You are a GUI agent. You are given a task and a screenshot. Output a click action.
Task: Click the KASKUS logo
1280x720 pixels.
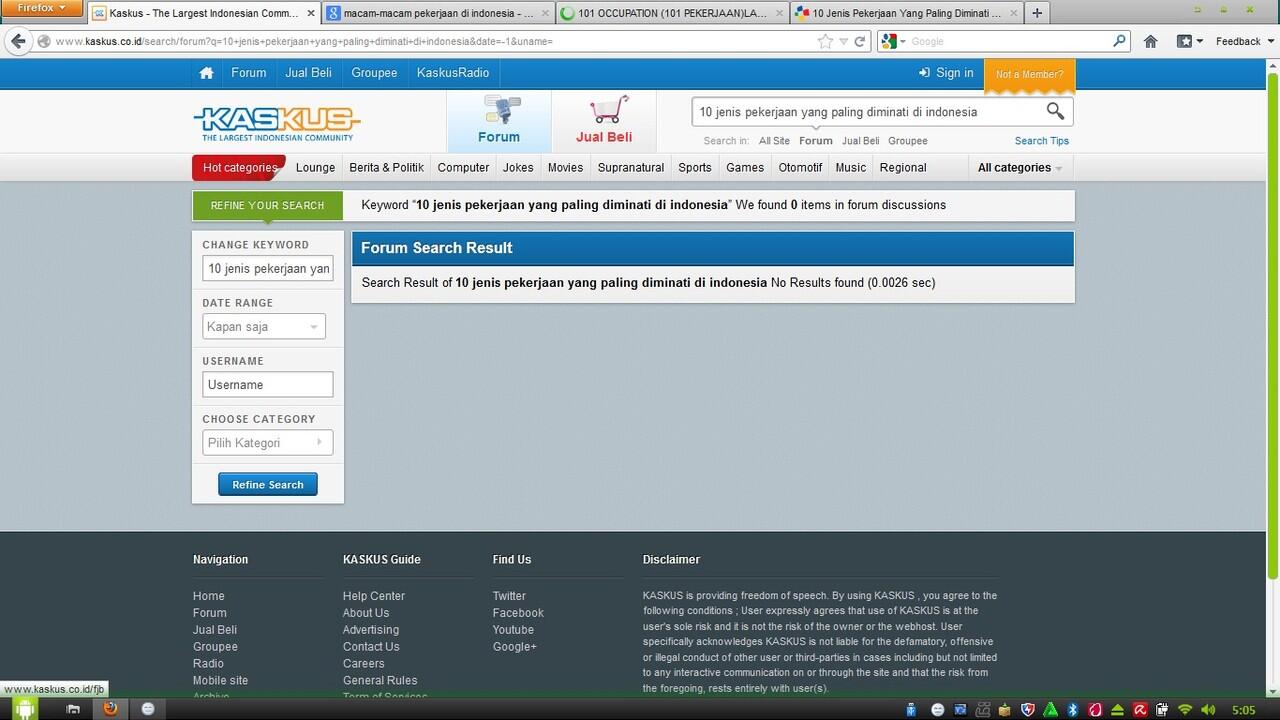(276, 124)
